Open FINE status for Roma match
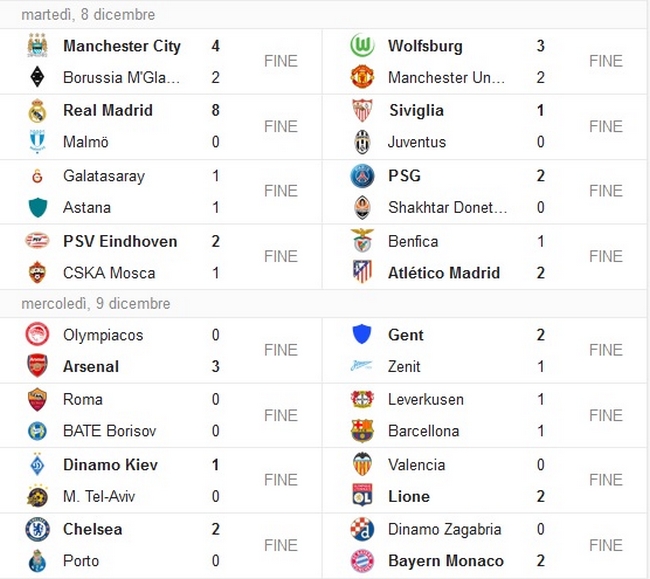The height and width of the screenshot is (579, 650). click(281, 415)
